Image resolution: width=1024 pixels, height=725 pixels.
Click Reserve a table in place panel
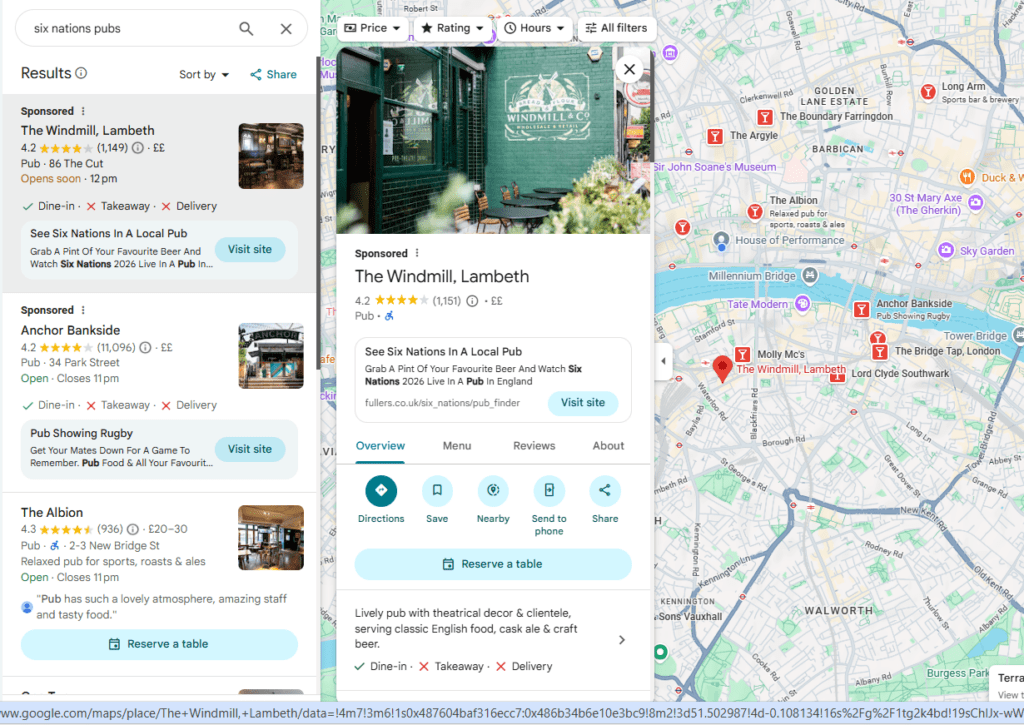click(493, 564)
